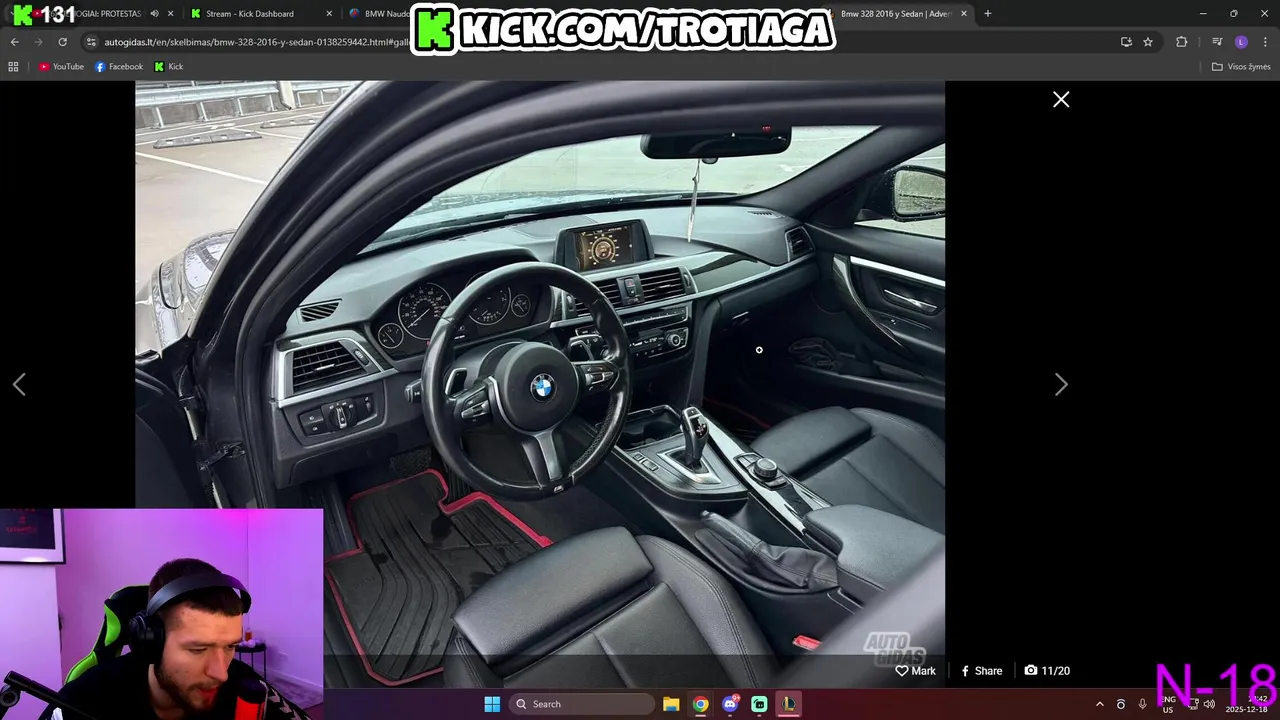This screenshot has height=720, width=1280.
Task: View site information icon in address bar
Action: (91, 42)
